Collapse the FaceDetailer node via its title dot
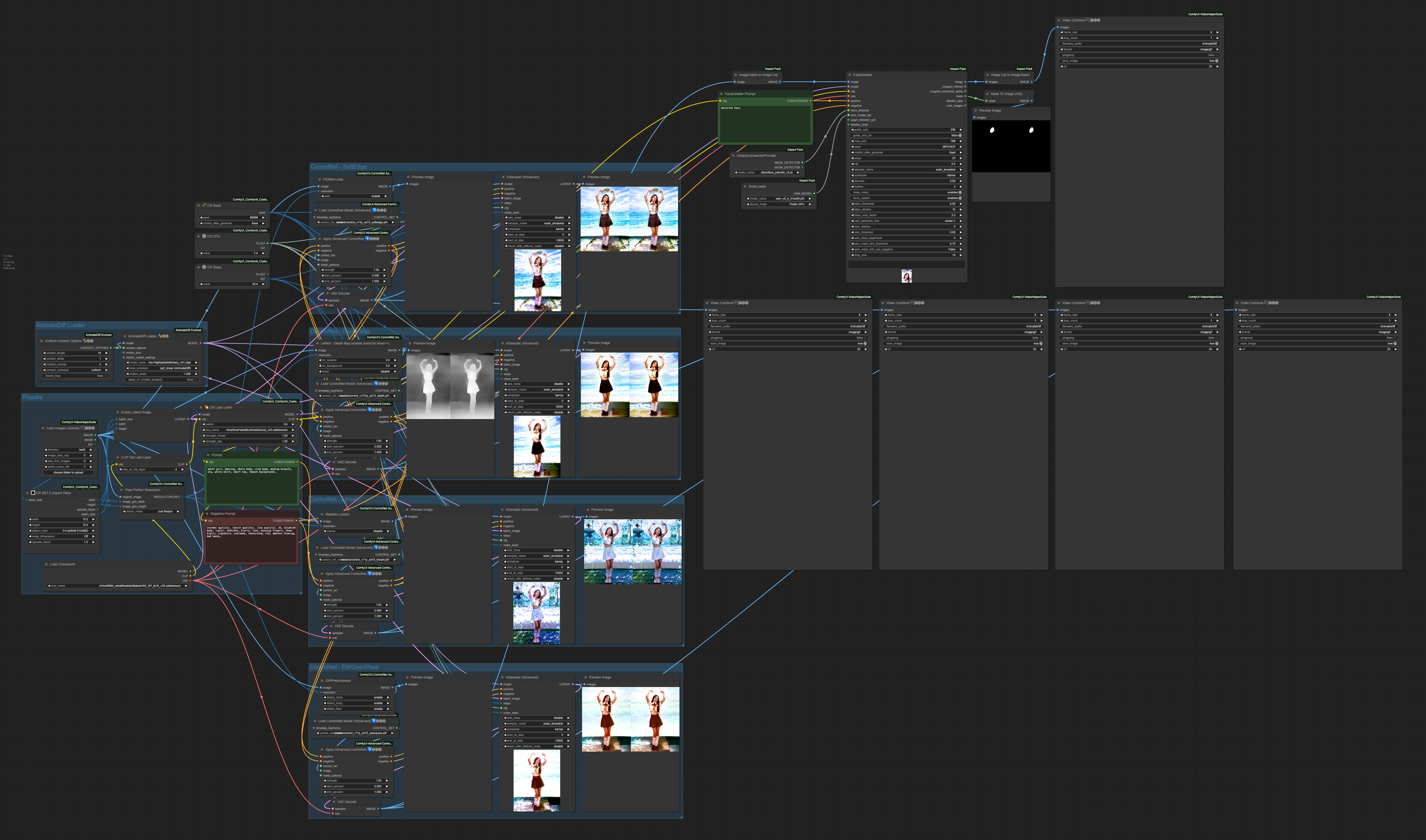1426x840 pixels. [849, 75]
